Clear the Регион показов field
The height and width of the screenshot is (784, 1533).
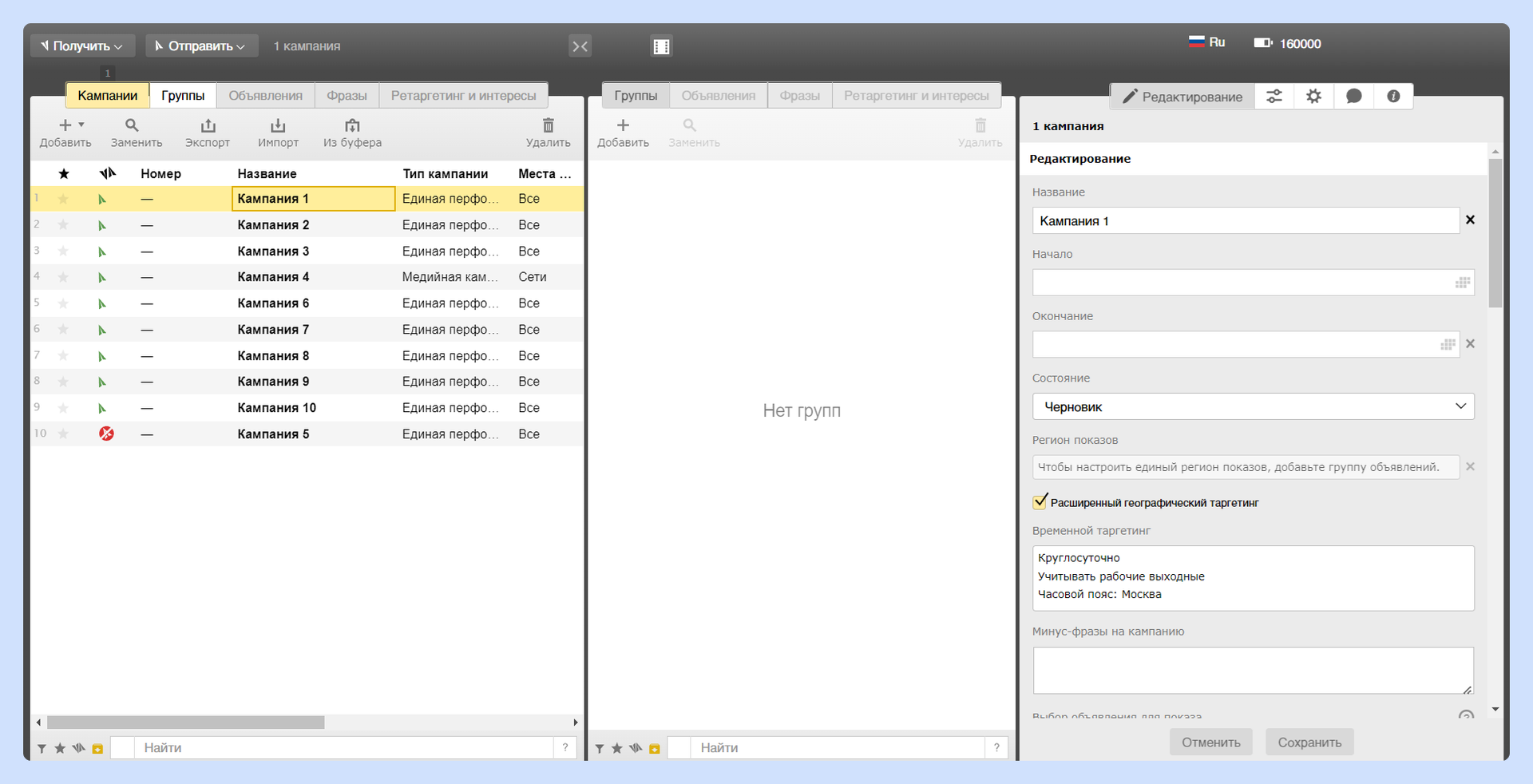1470,467
